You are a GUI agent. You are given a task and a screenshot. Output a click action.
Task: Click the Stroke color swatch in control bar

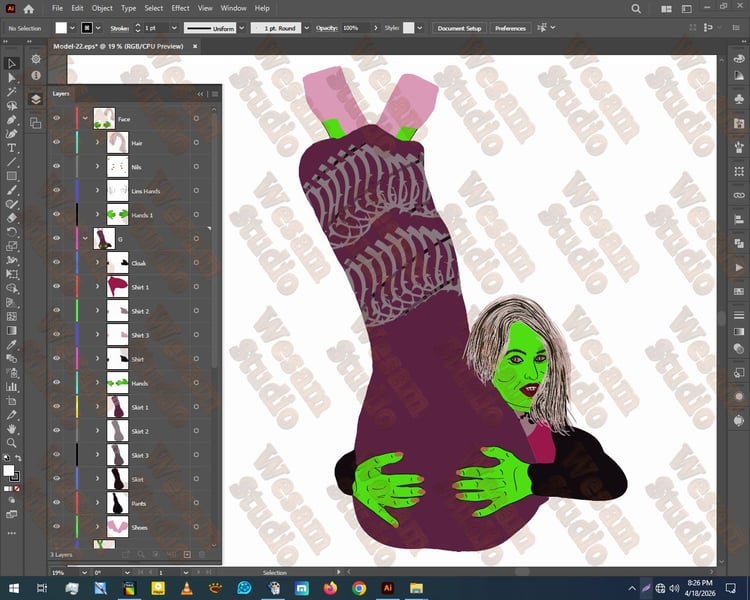87,28
